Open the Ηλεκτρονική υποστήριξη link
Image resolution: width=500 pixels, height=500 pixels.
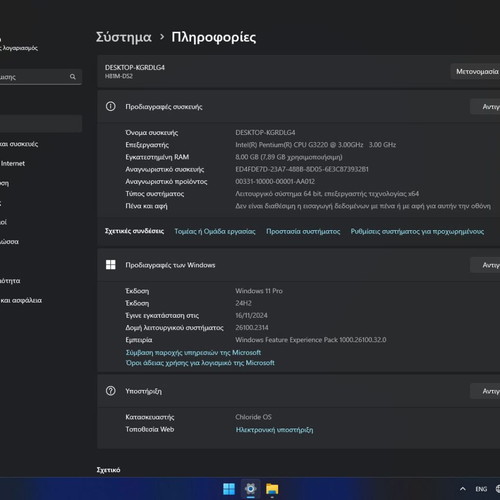[274, 430]
